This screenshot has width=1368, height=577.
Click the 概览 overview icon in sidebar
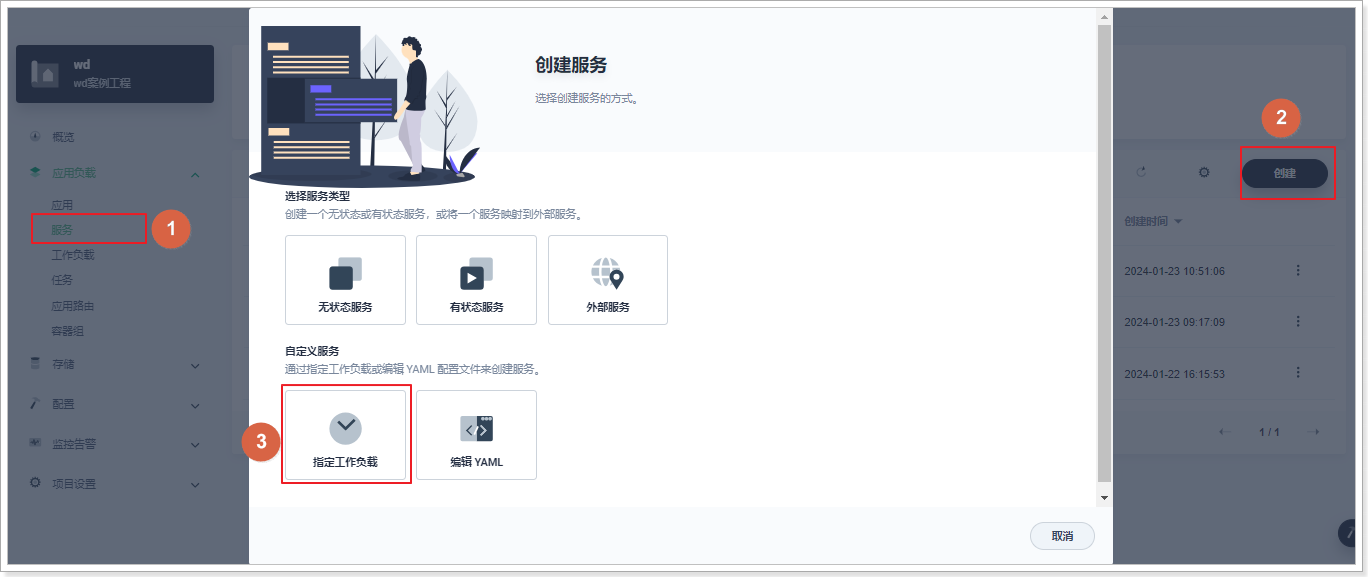tap(35, 136)
